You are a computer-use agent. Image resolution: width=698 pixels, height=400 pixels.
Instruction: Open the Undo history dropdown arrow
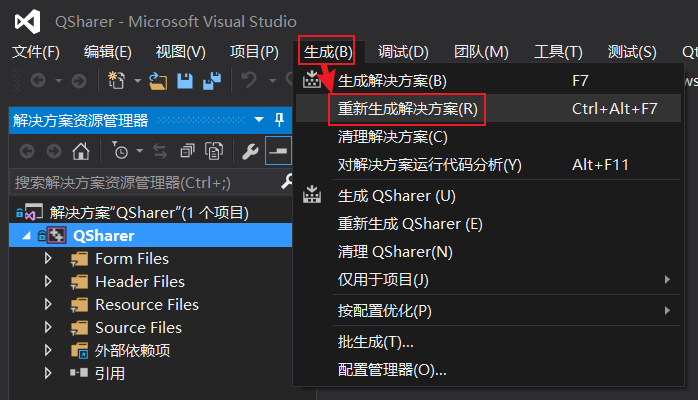click(x=272, y=81)
